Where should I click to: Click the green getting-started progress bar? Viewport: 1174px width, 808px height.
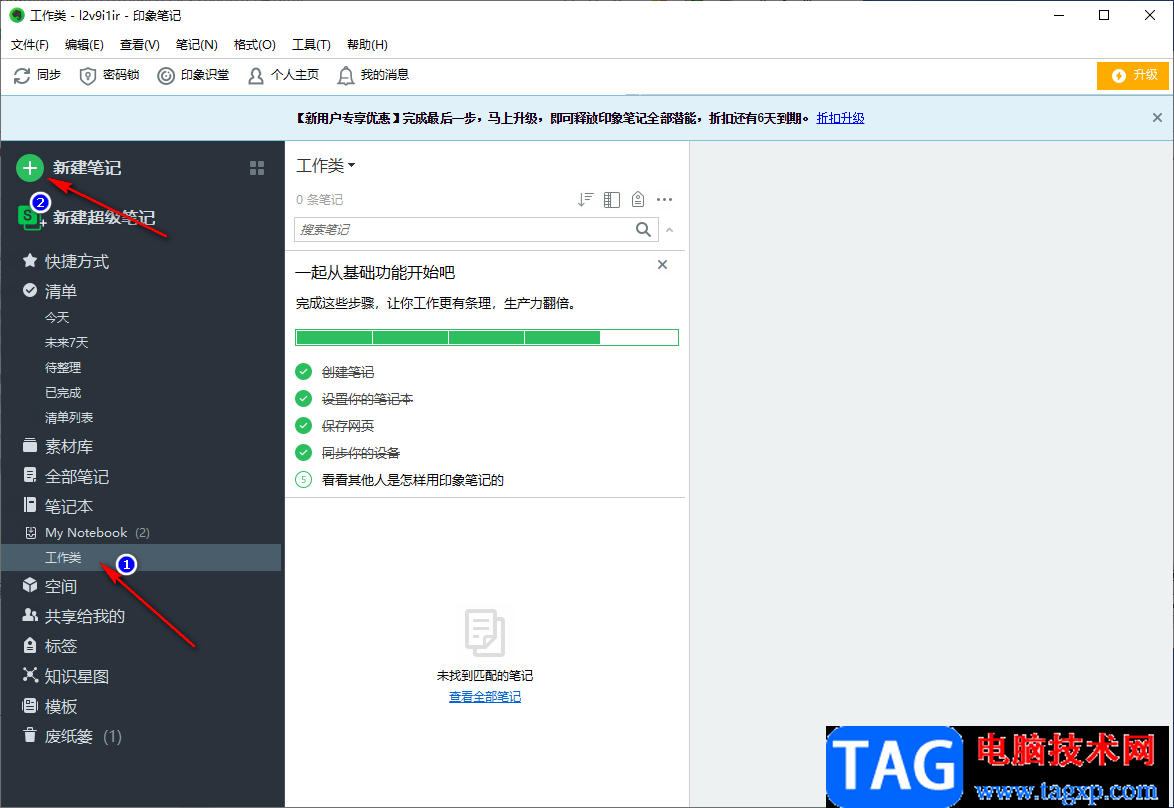pos(487,338)
